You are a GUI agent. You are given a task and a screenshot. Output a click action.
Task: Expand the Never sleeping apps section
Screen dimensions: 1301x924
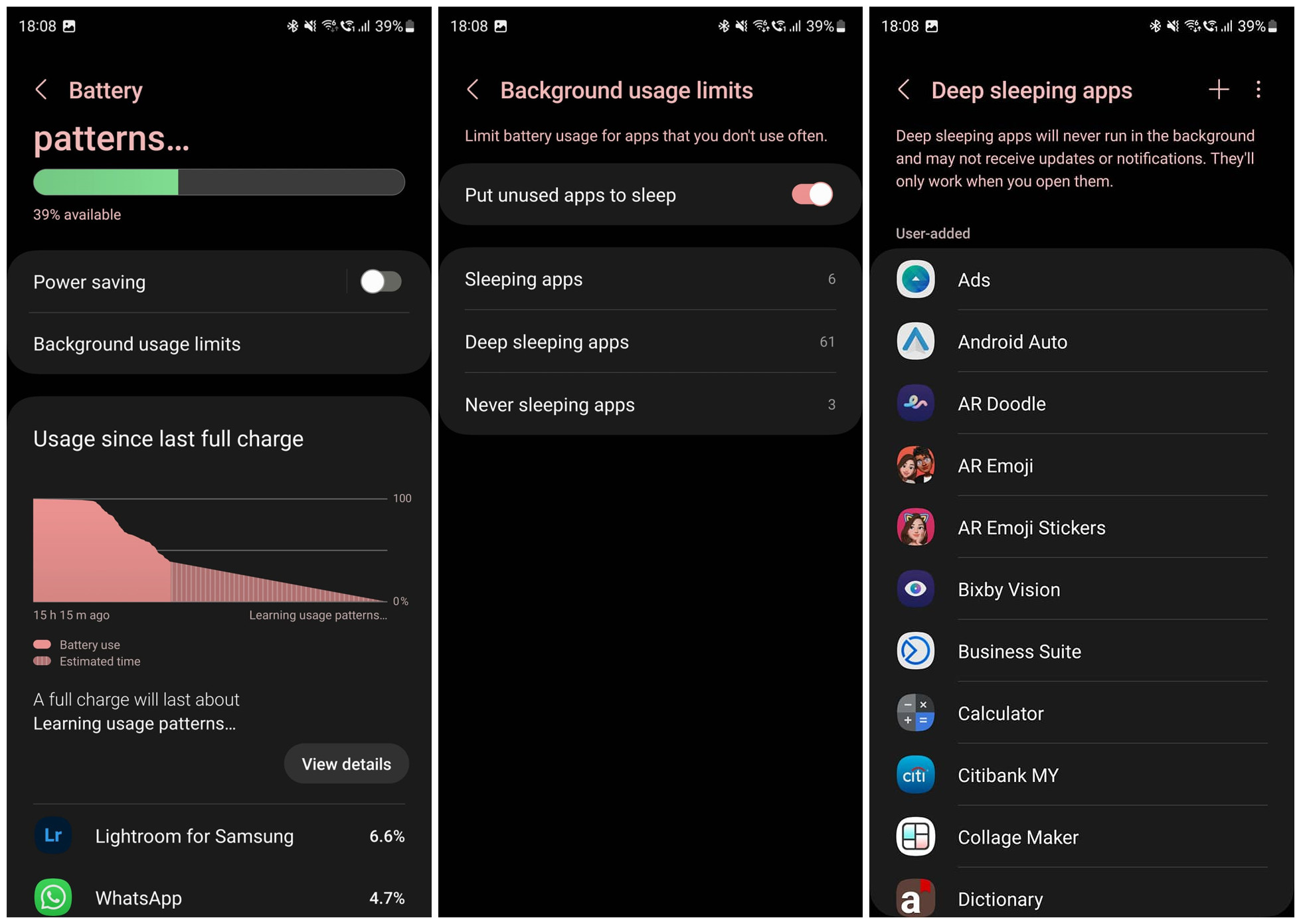pyautogui.click(x=650, y=404)
